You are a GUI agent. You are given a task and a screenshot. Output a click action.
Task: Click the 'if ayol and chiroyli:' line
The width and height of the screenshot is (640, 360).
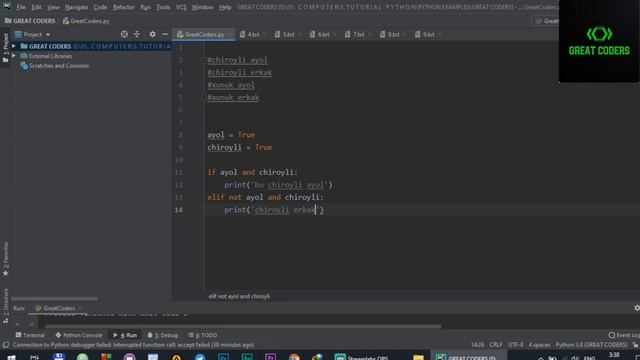(x=253, y=172)
